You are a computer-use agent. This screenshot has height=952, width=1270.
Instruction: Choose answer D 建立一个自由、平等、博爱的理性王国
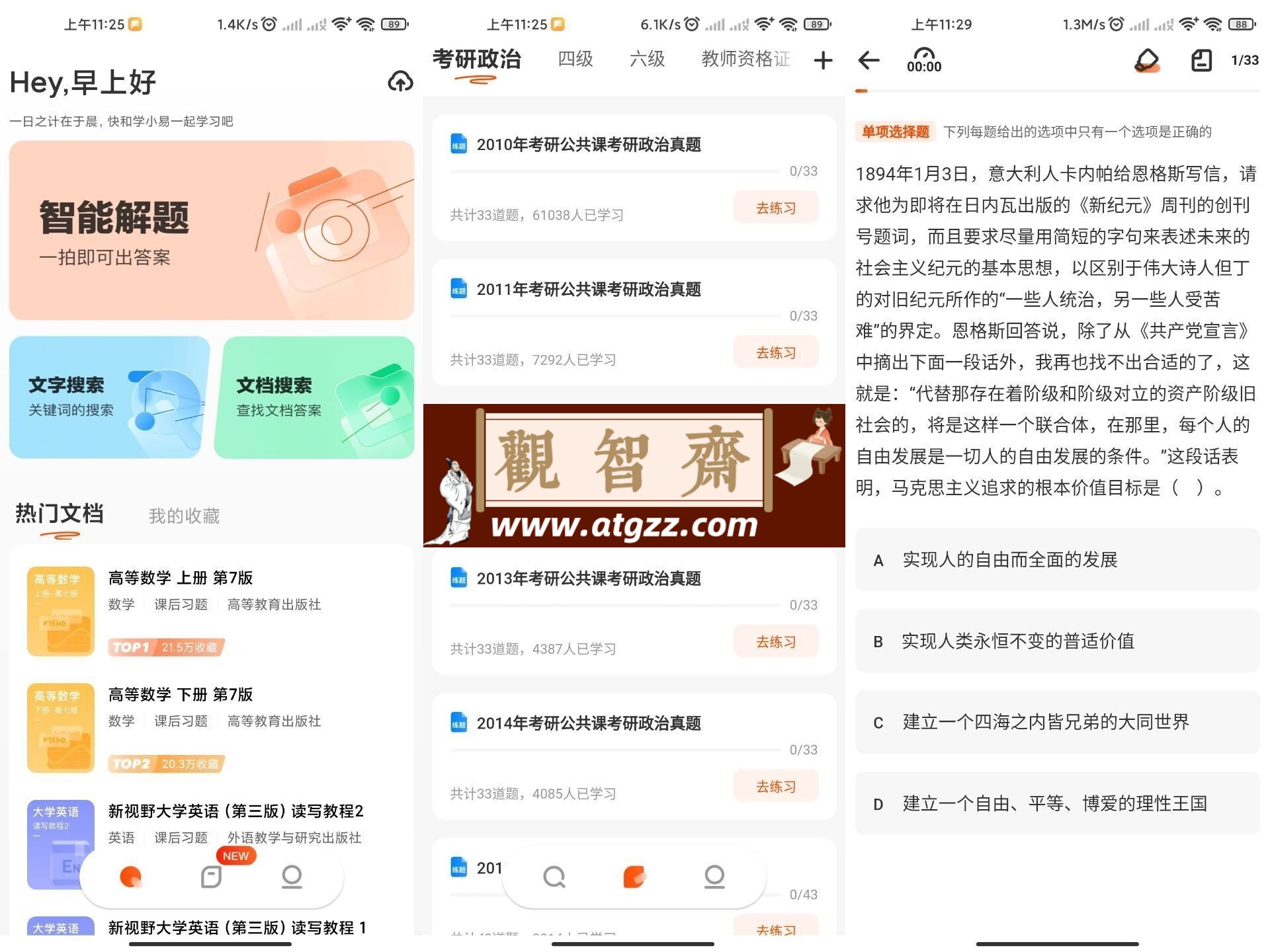[1057, 803]
